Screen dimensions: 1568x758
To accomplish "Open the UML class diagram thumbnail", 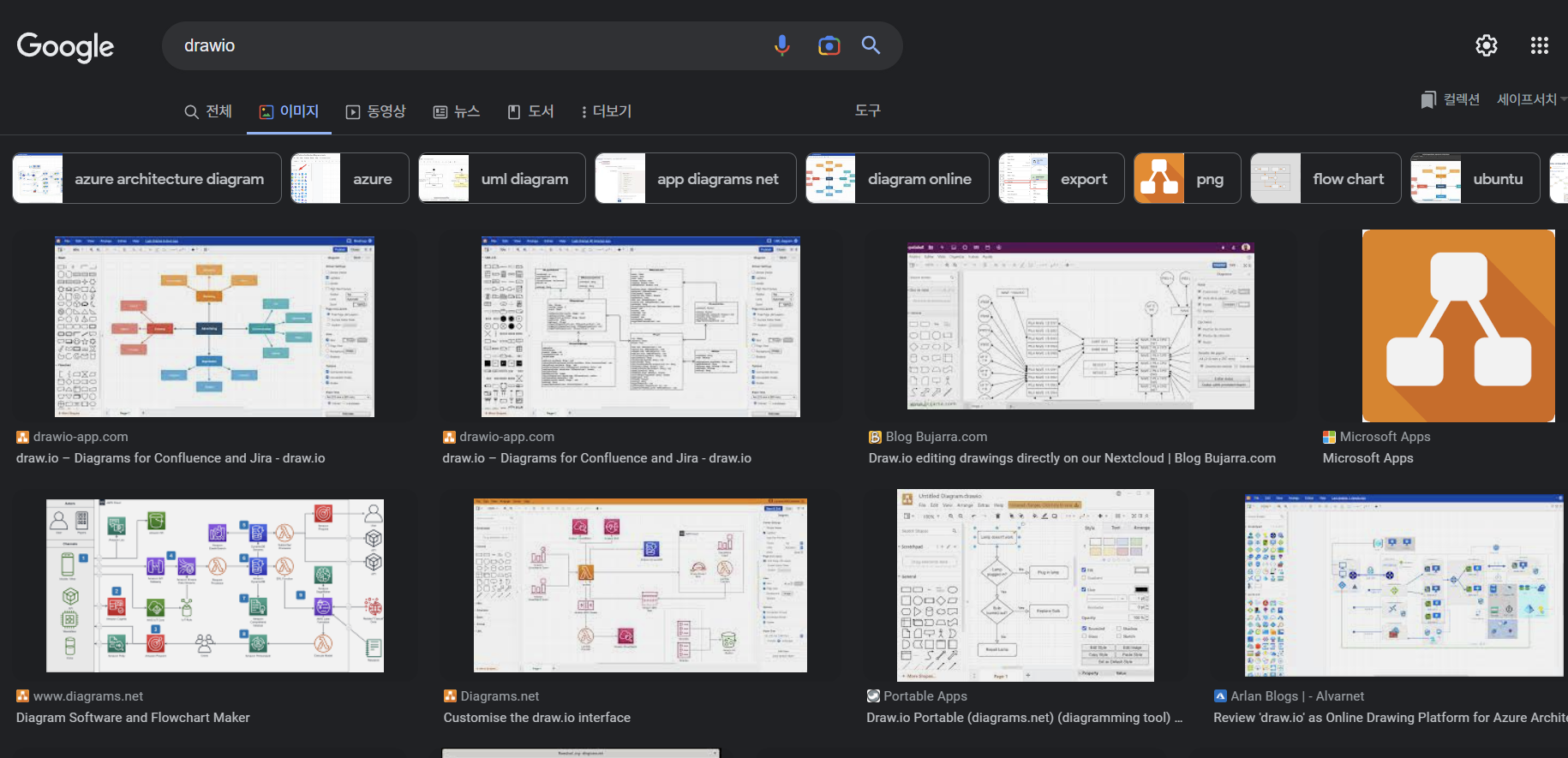I will pos(641,326).
